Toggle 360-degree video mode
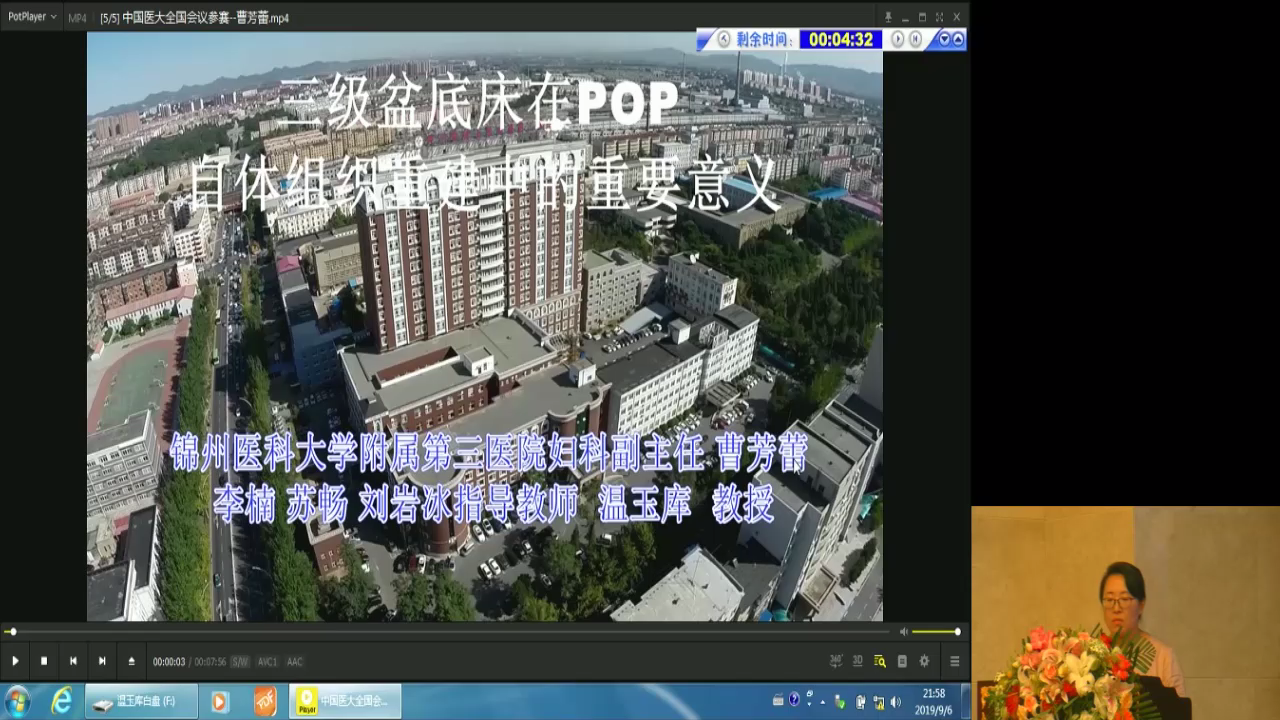 pos(836,661)
